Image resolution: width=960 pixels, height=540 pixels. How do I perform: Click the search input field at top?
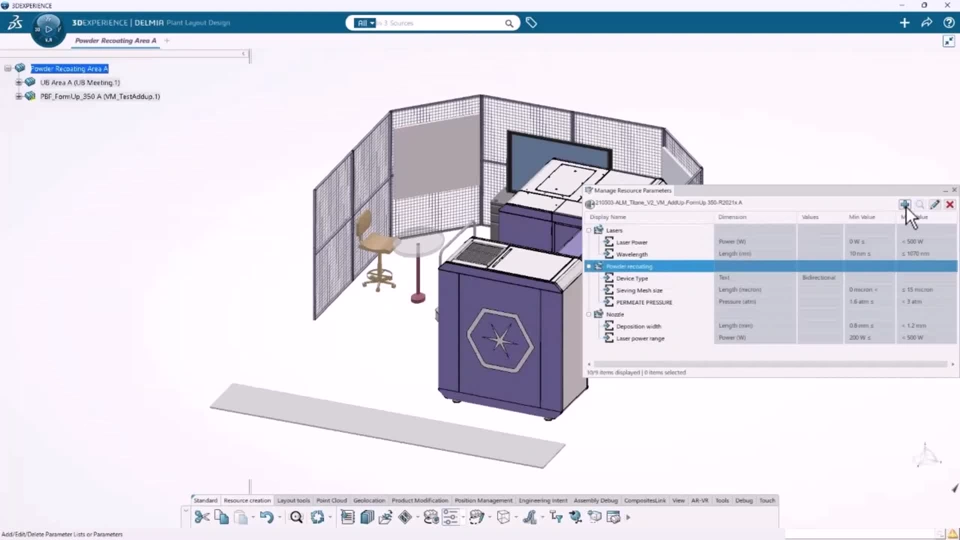coord(440,23)
